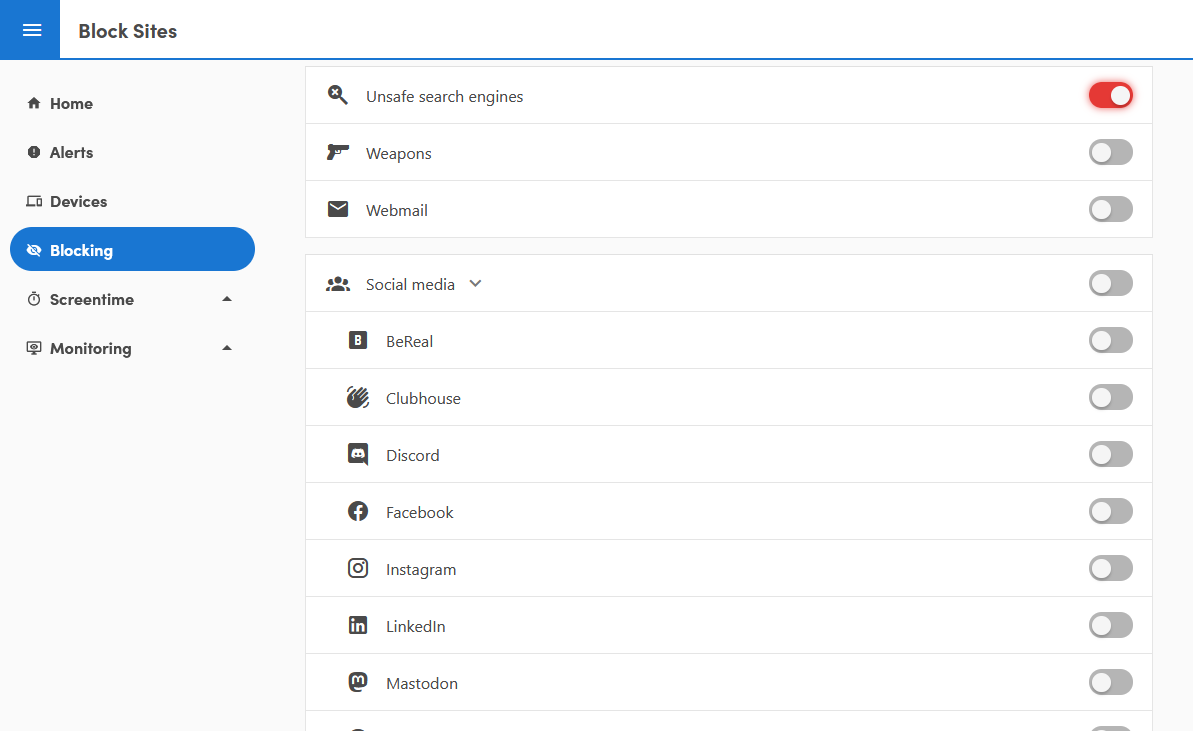Screen dimensions: 1193x731
Task: Click the Home house icon
Action: click(33, 103)
